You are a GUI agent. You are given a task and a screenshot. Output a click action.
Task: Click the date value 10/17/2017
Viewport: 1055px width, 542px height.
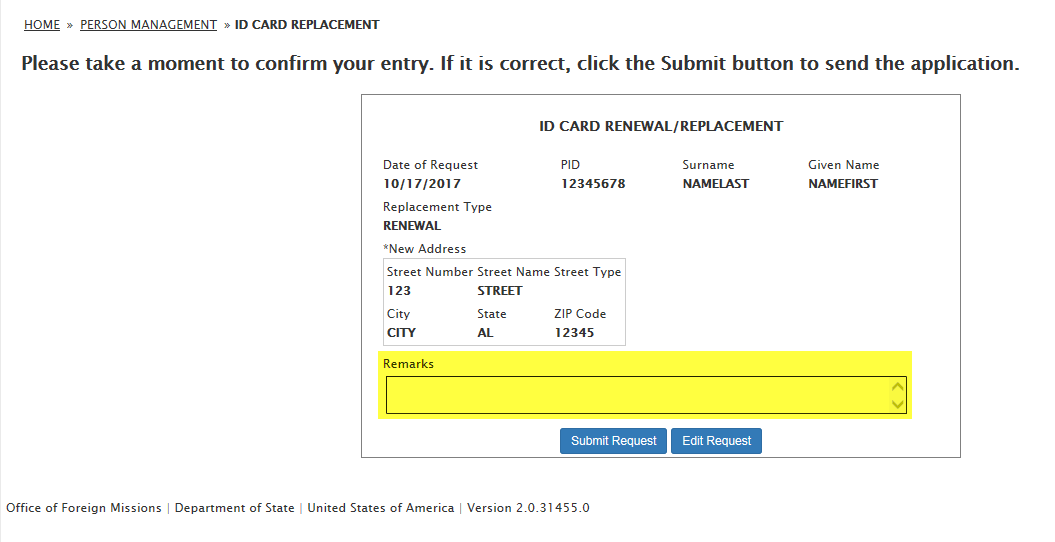(422, 184)
